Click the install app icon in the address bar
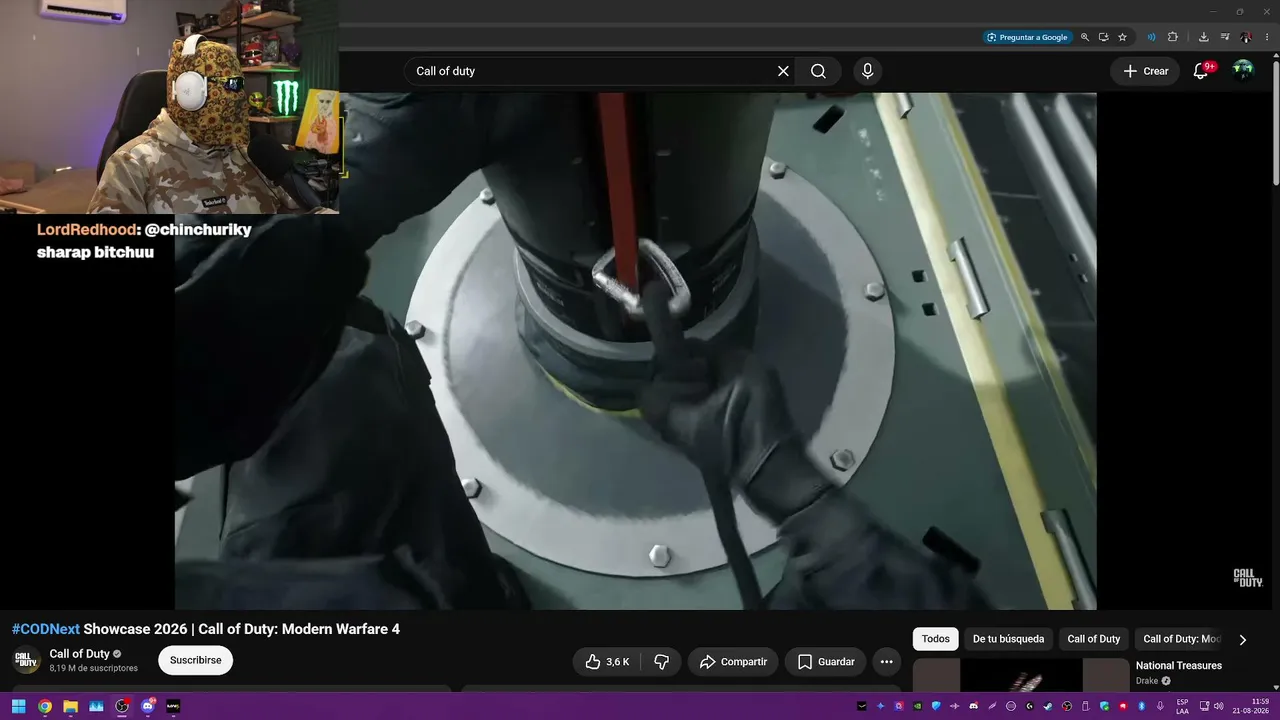Viewport: 1280px width, 720px height. [x=1104, y=37]
